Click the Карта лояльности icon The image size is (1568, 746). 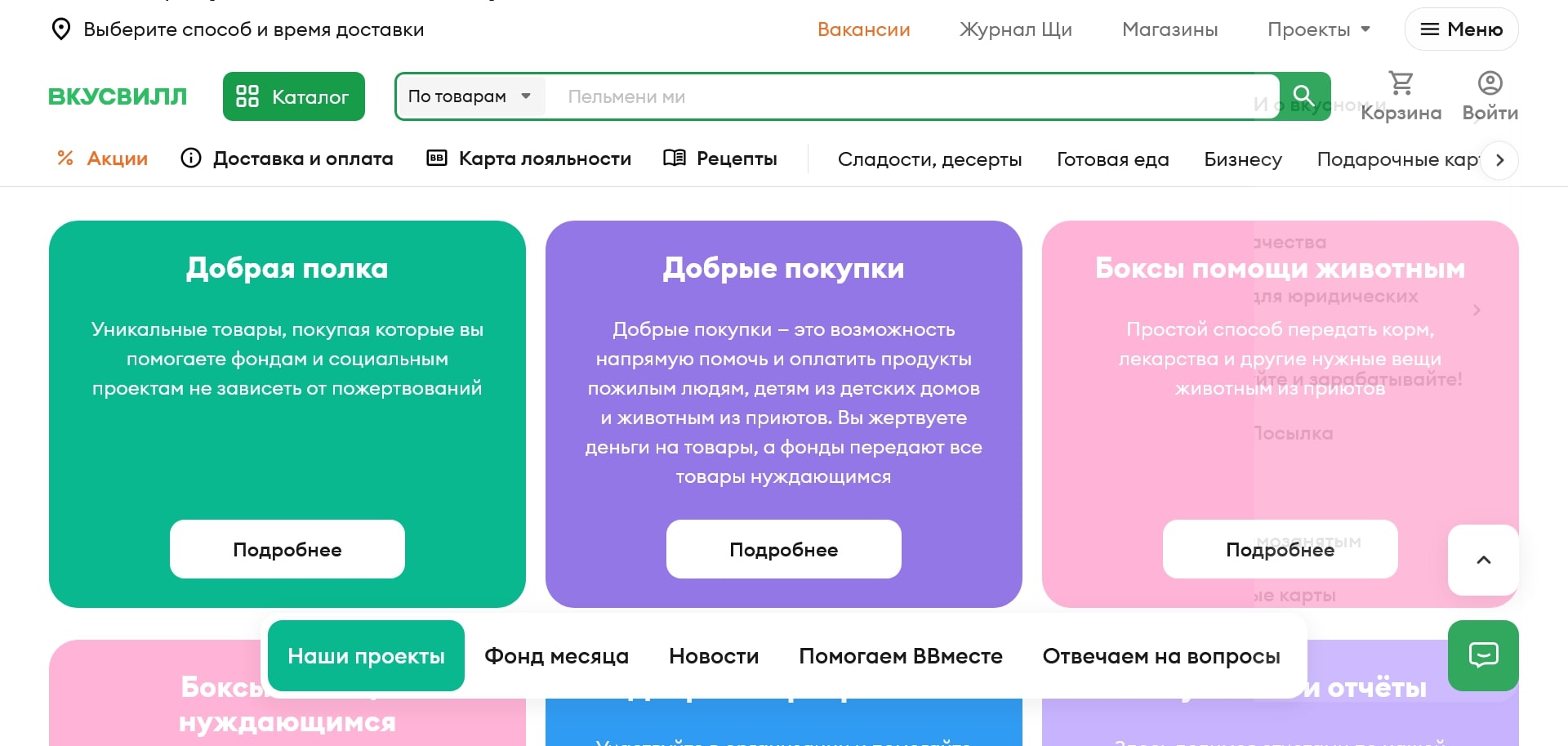click(436, 158)
